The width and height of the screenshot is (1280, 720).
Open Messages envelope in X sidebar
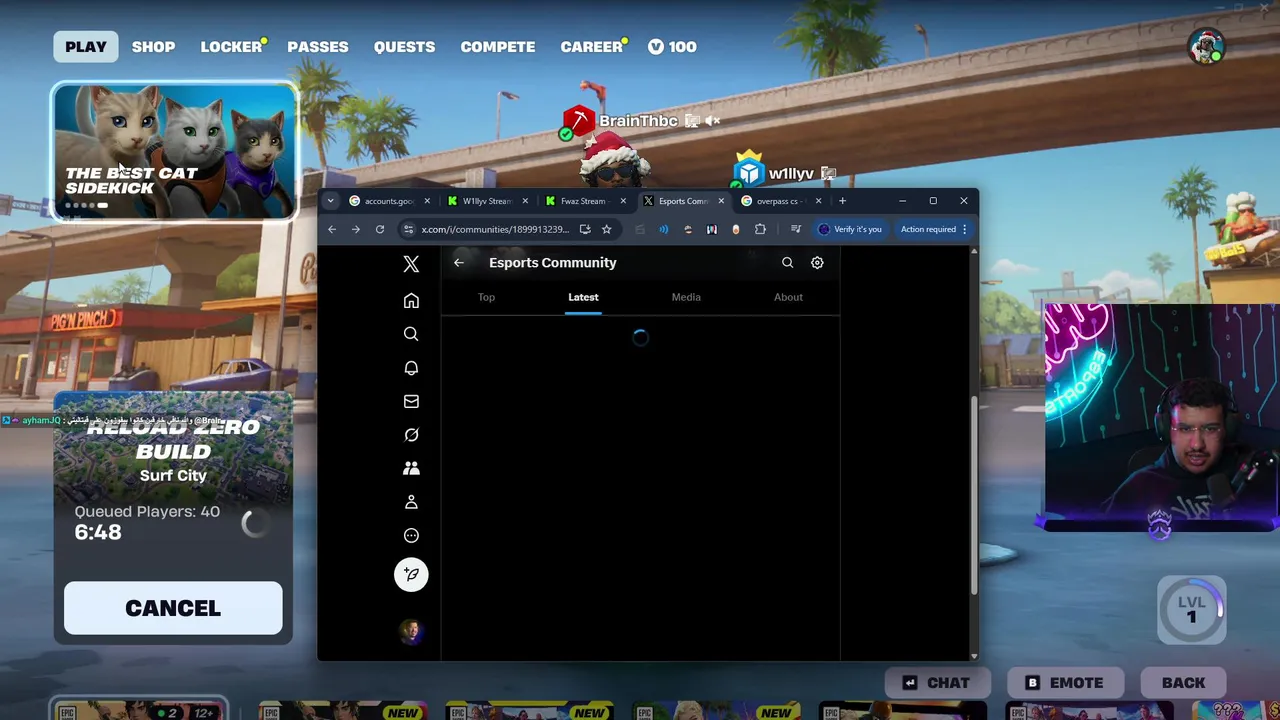pyautogui.click(x=411, y=401)
